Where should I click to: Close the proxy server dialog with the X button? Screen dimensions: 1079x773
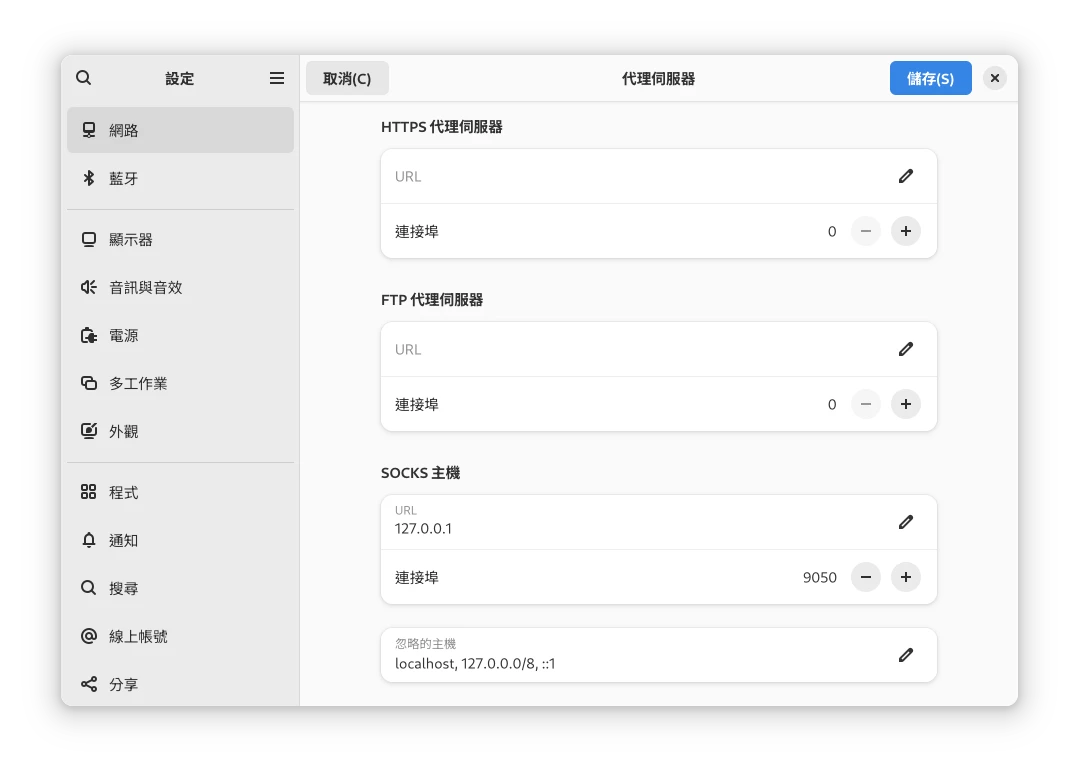pos(994,78)
